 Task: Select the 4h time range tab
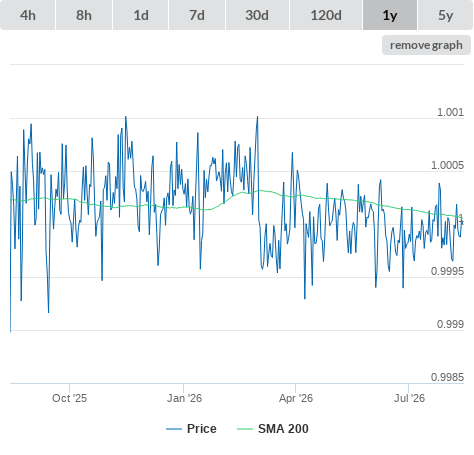point(28,15)
